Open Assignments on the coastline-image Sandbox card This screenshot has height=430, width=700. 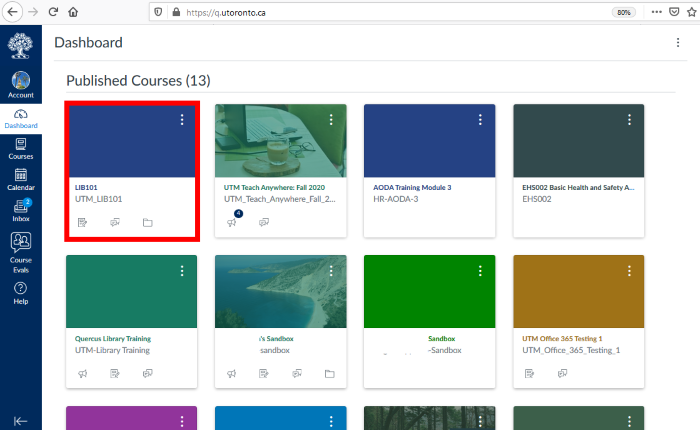(264, 373)
